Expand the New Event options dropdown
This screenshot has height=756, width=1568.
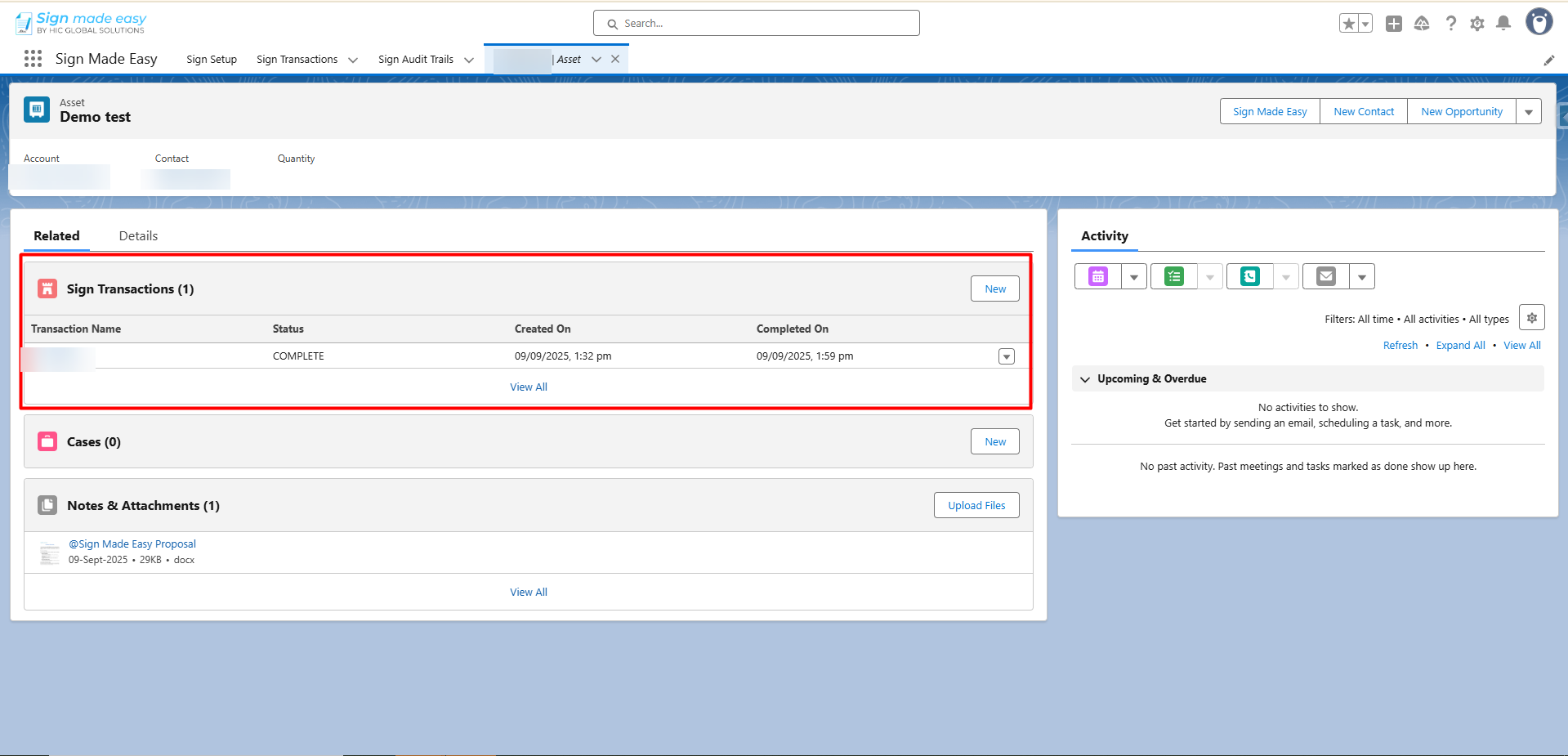click(x=1134, y=276)
